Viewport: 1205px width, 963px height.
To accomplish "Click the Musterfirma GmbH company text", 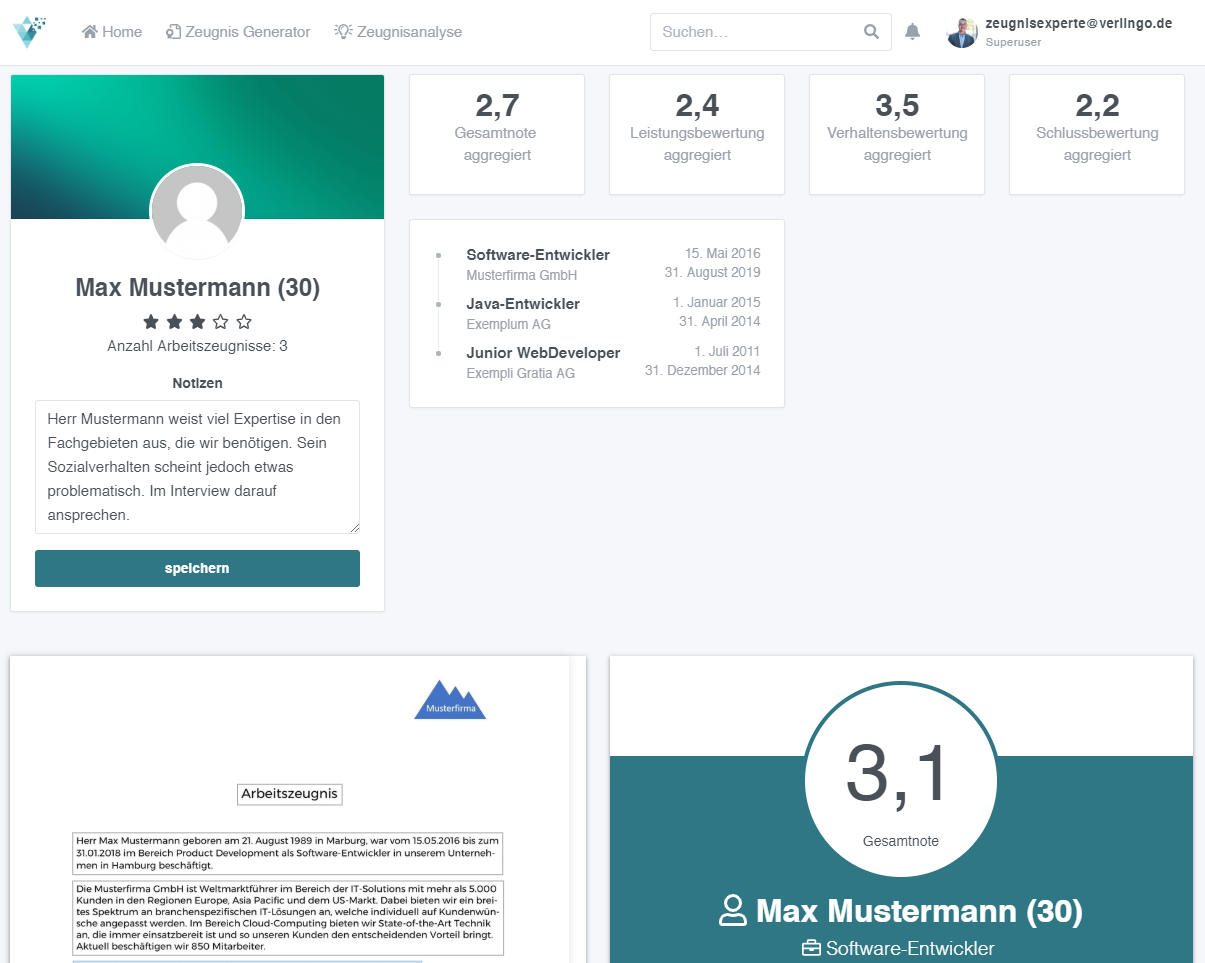I will pos(521,275).
